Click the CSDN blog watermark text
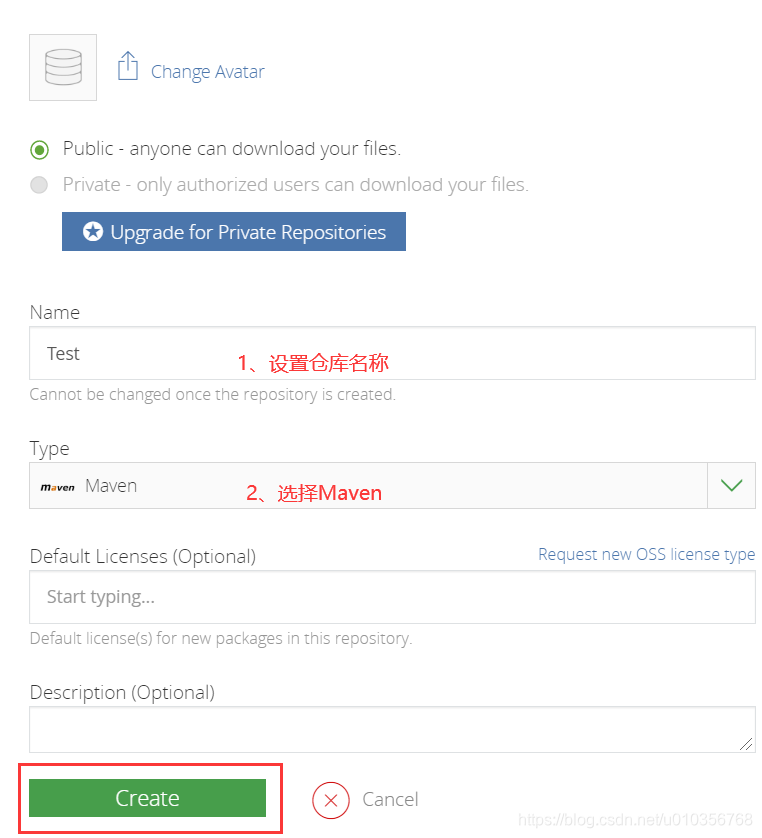Image resolution: width=762 pixels, height=838 pixels. (634, 820)
